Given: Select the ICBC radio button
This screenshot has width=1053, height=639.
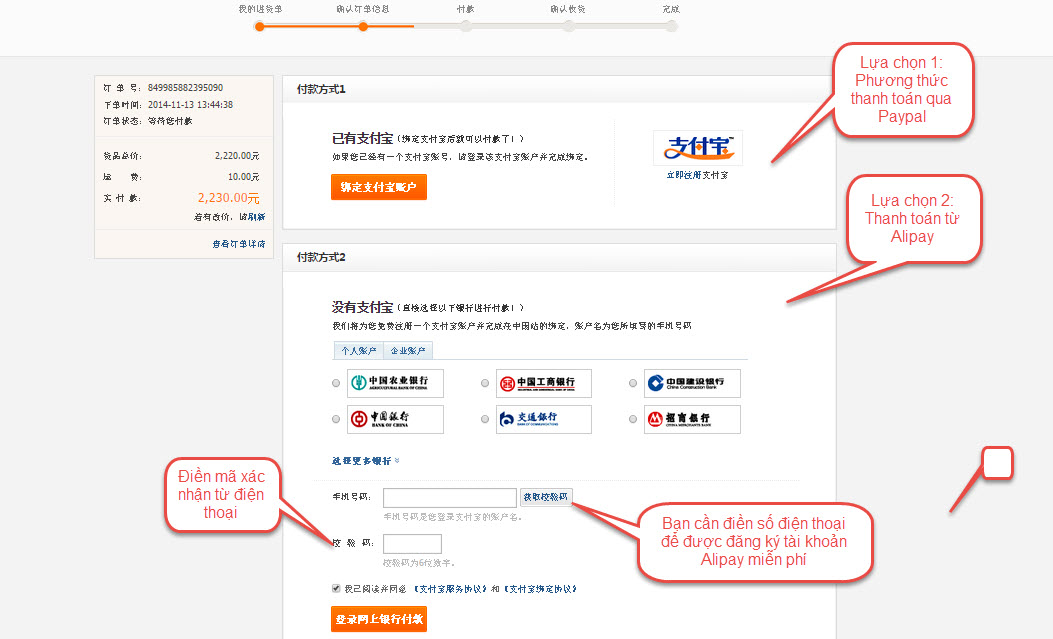Looking at the screenshot, I should click(x=485, y=383).
